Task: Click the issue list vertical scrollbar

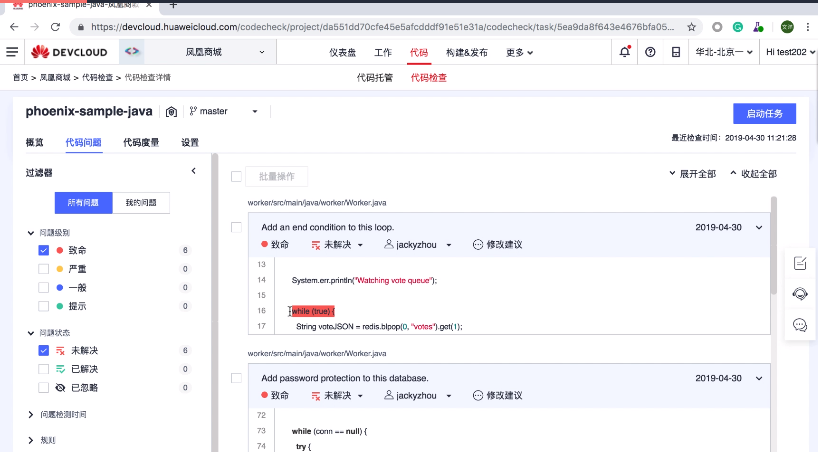Action: 774,245
